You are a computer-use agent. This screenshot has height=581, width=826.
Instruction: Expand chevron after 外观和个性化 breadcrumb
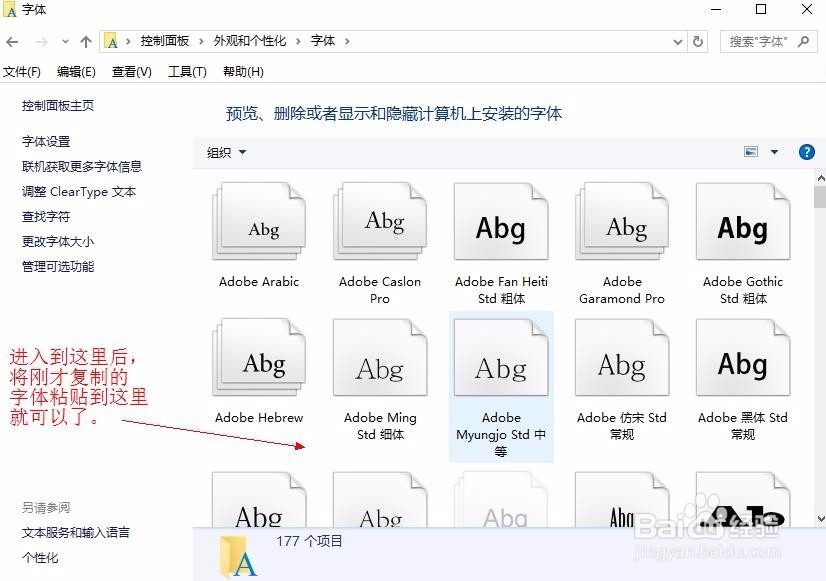[x=298, y=41]
